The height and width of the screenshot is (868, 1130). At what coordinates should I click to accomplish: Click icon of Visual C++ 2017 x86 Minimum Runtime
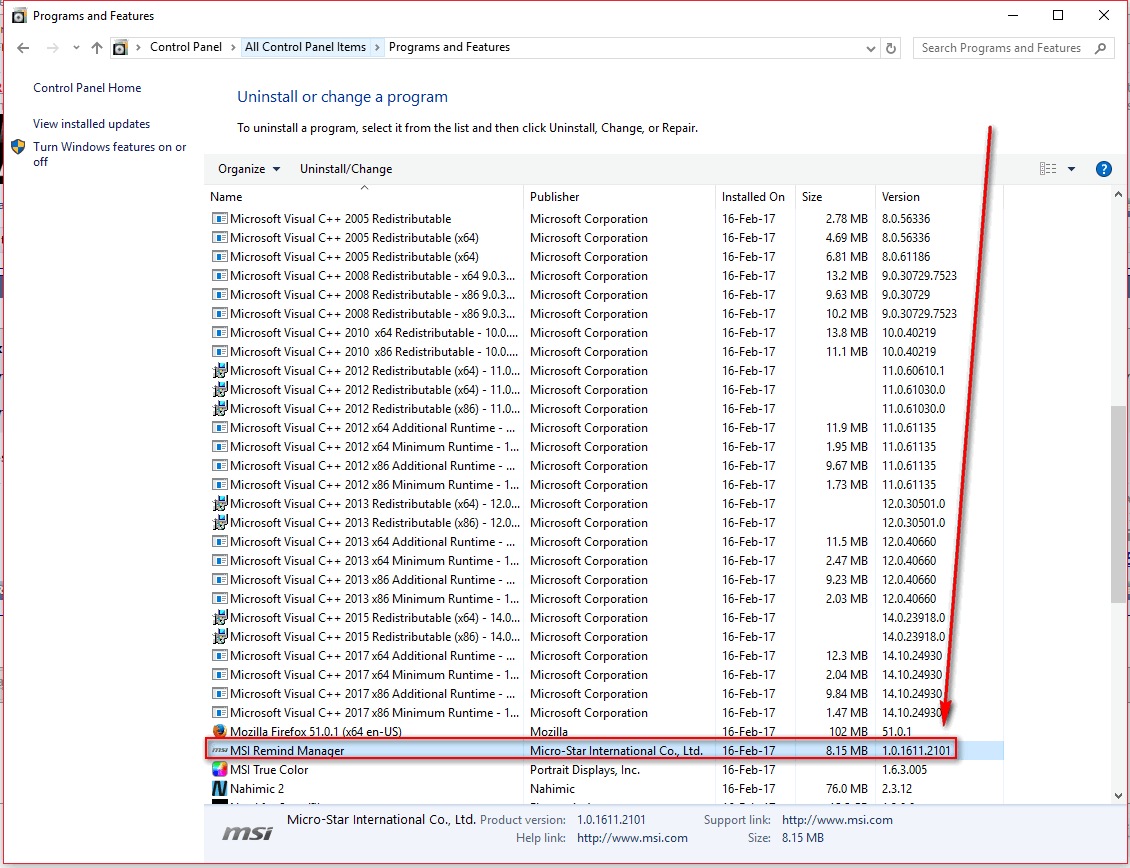click(220, 712)
